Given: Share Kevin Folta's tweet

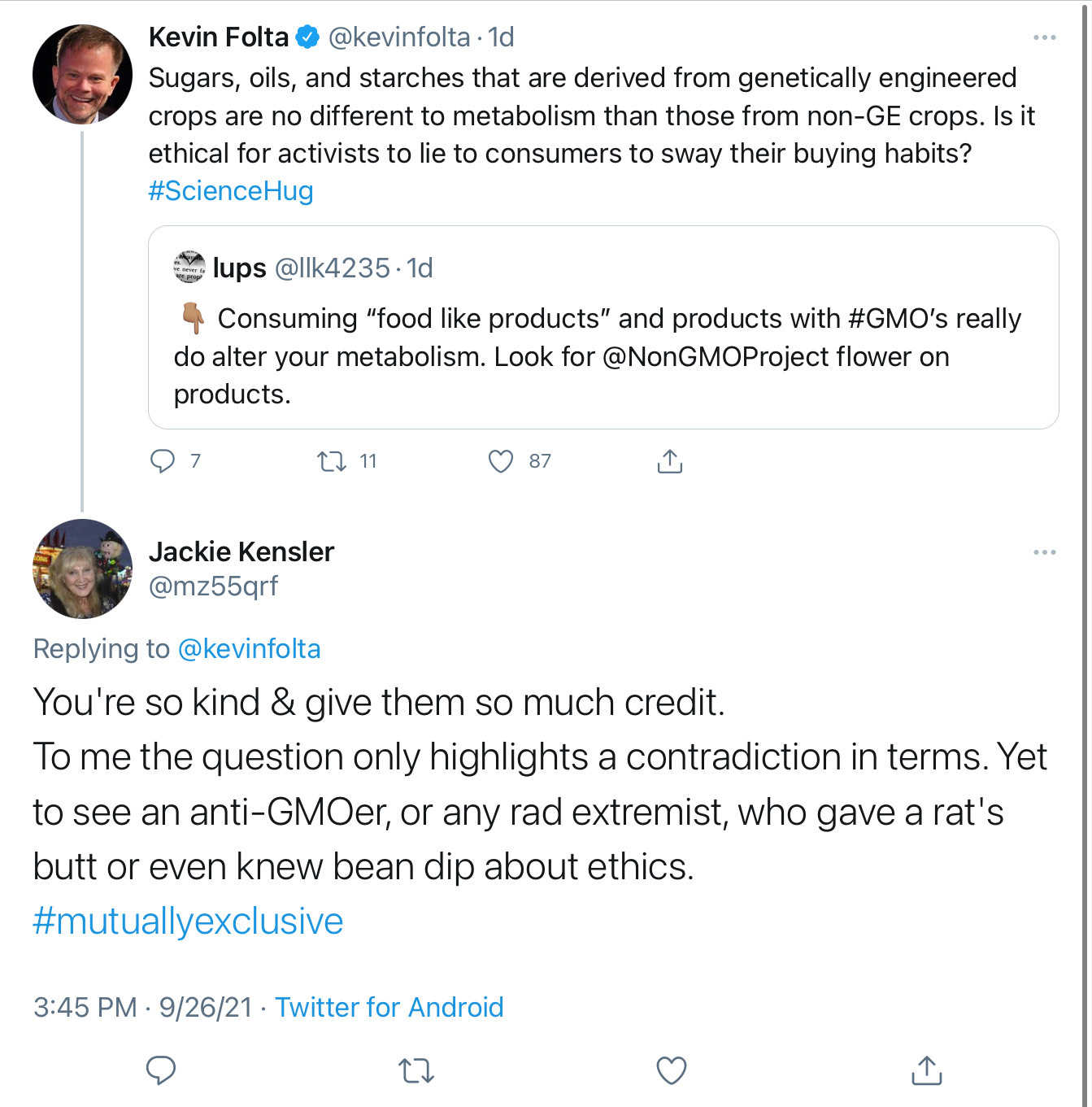Looking at the screenshot, I should (x=669, y=461).
